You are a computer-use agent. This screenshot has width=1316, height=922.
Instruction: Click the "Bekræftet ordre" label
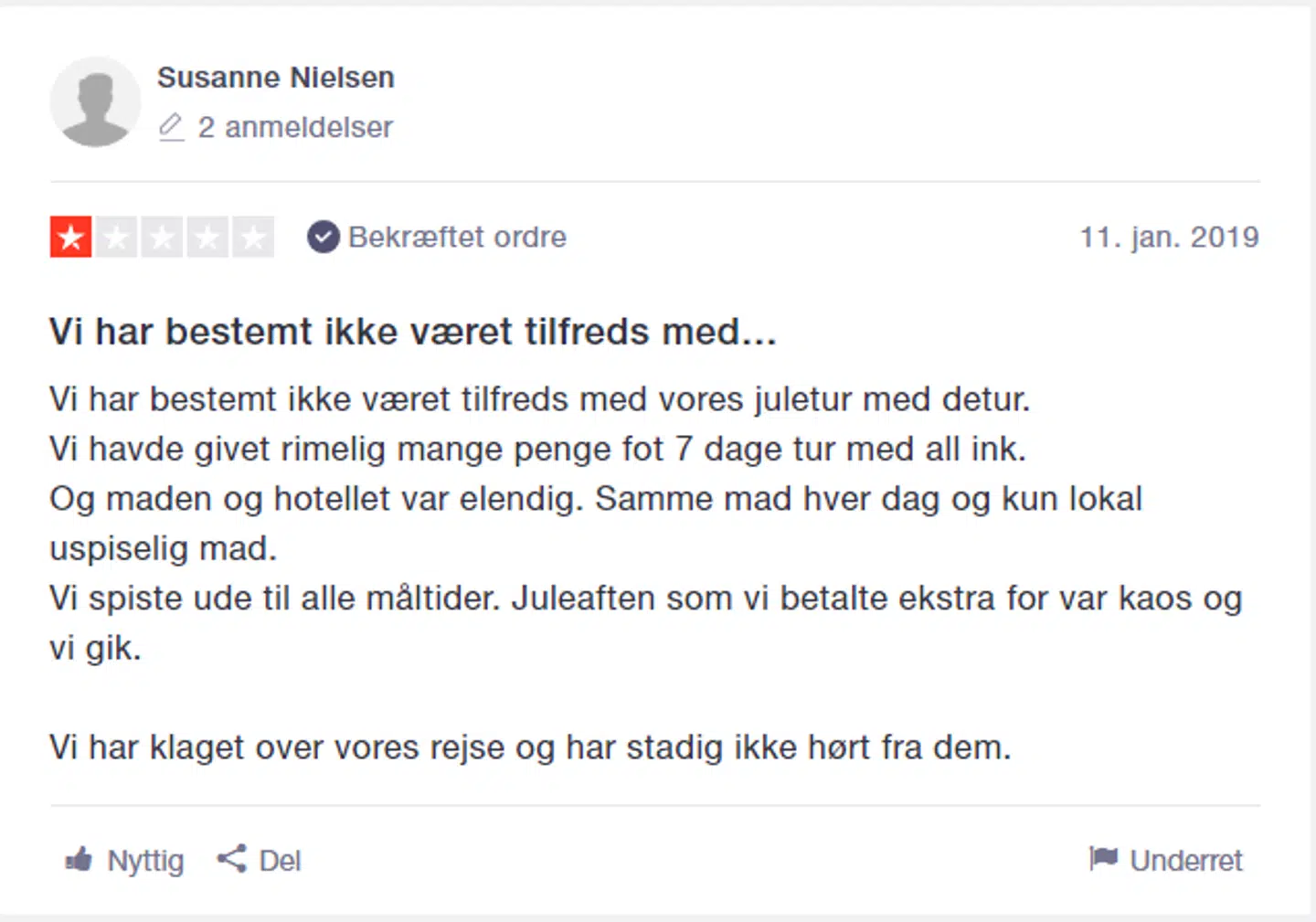tap(457, 238)
